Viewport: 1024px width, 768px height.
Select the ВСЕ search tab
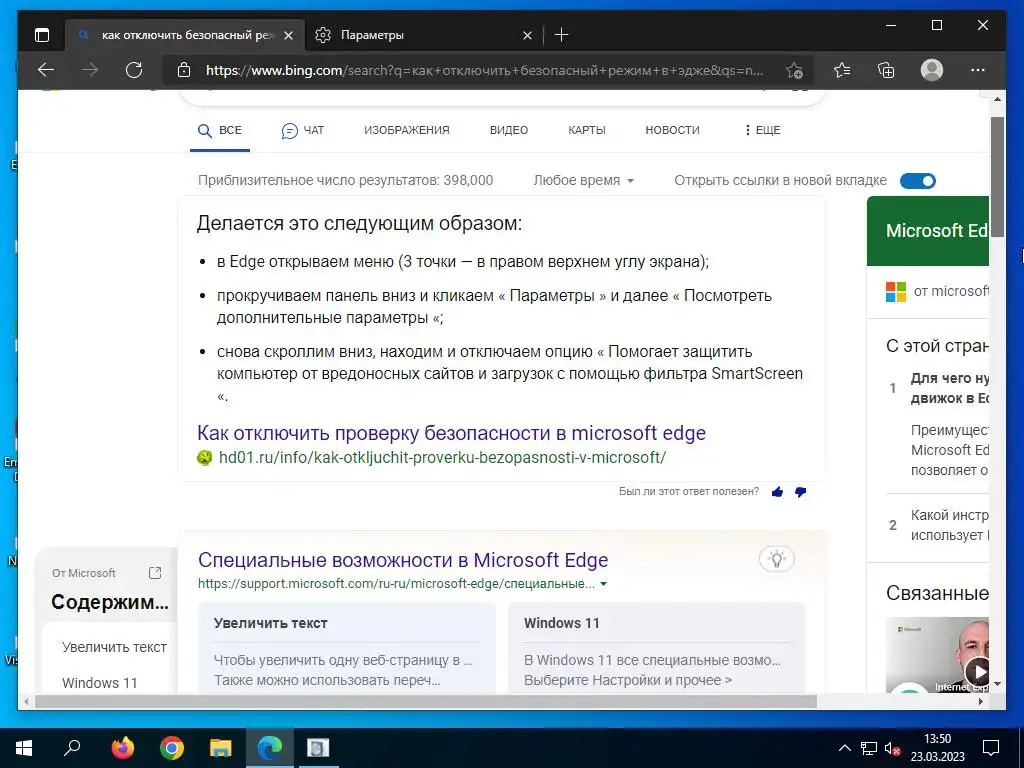click(220, 130)
